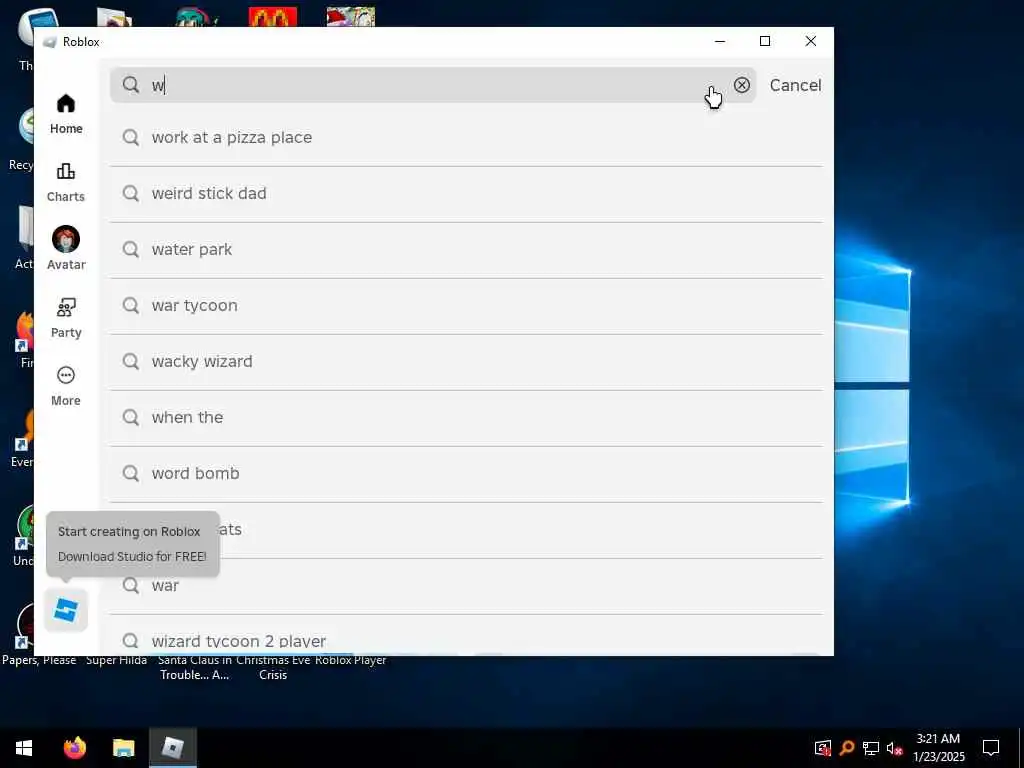Open the Party section
Image resolution: width=1024 pixels, height=768 pixels.
(66, 318)
